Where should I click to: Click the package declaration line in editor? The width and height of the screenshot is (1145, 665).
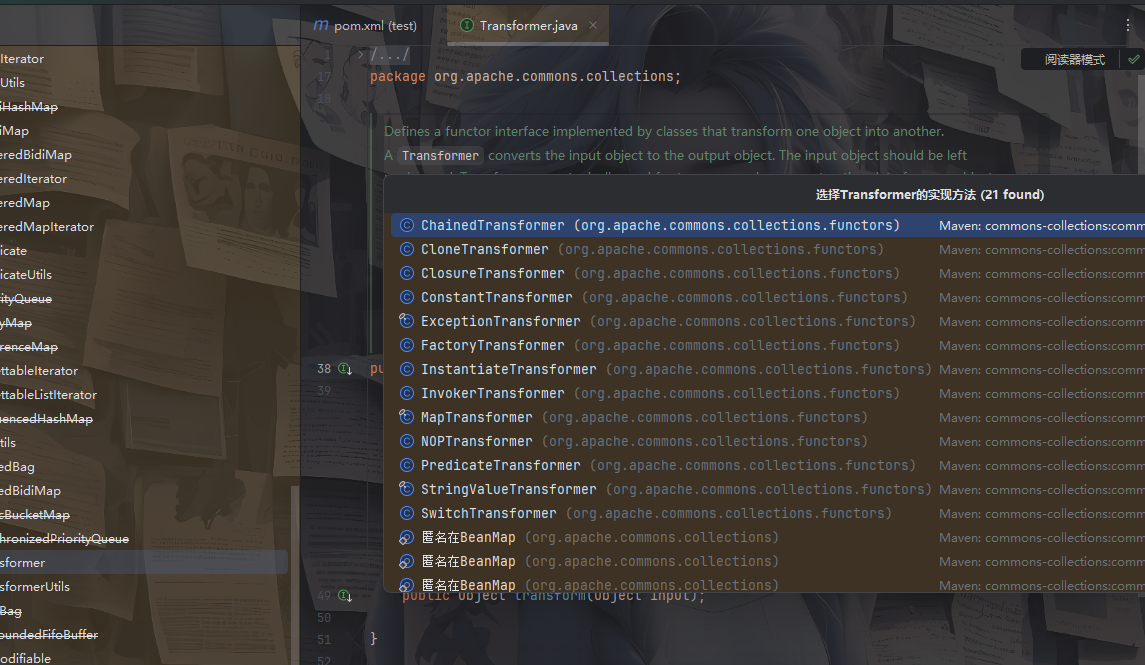tap(525, 77)
